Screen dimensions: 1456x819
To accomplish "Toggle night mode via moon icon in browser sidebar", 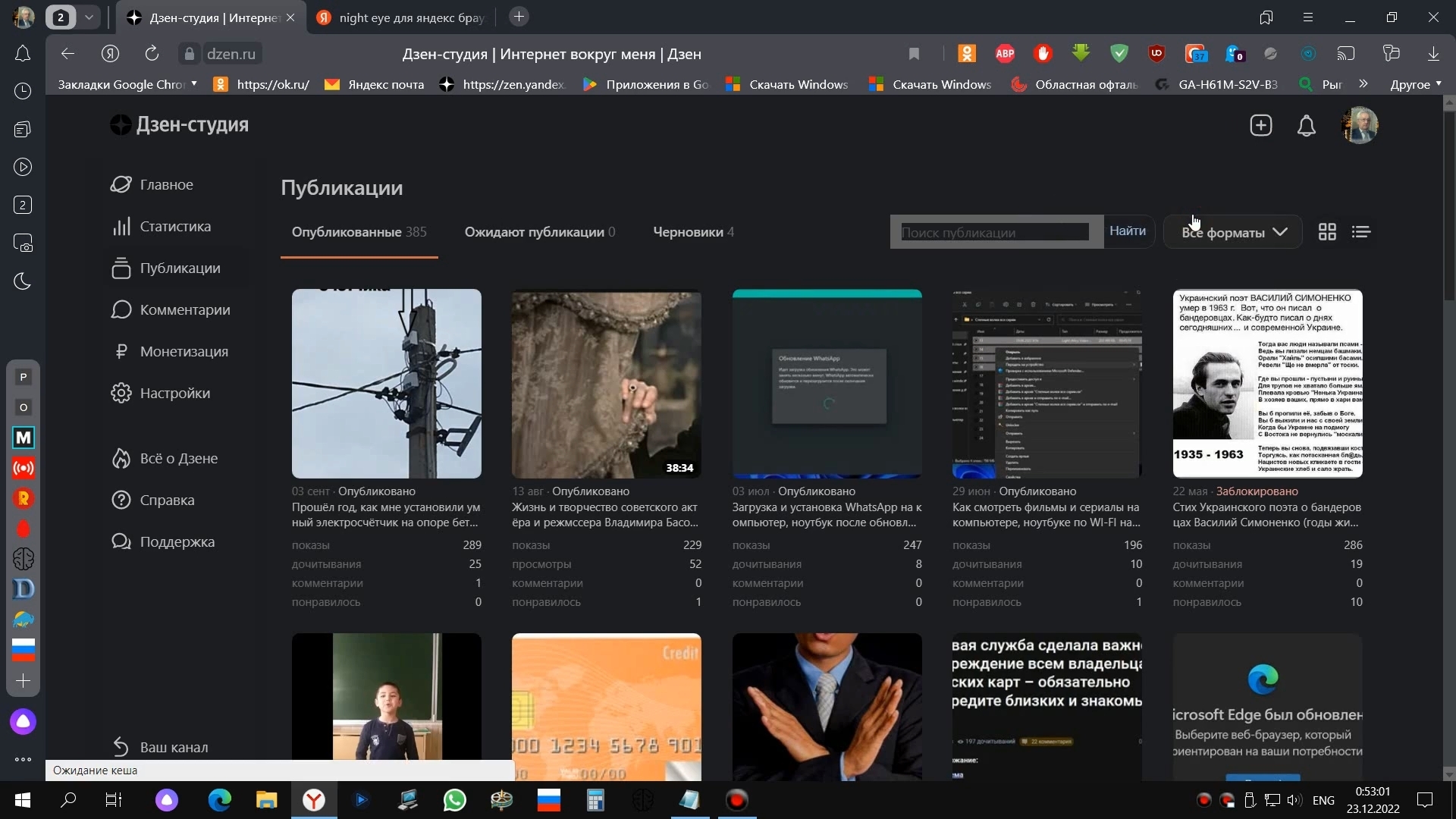I will pos(23,281).
